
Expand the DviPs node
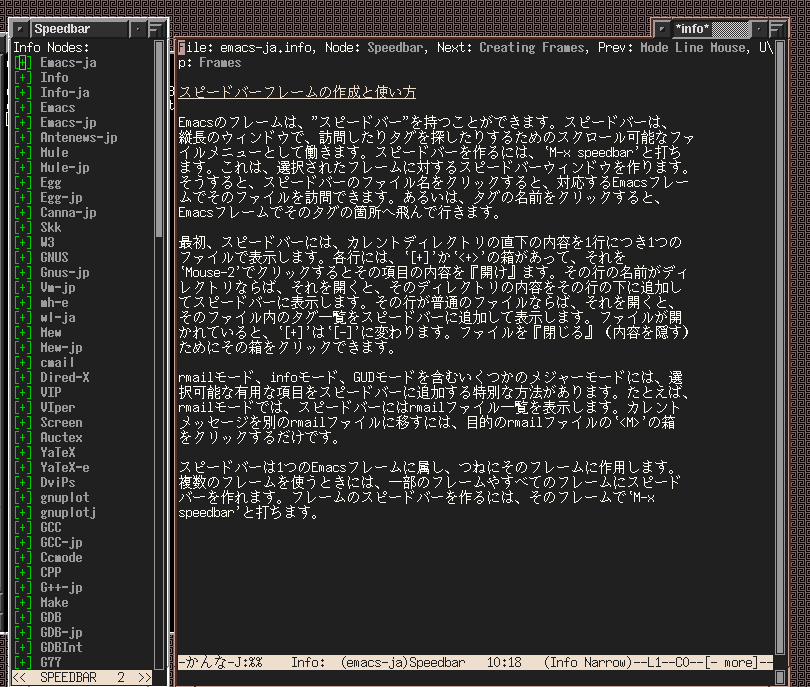click(23, 482)
